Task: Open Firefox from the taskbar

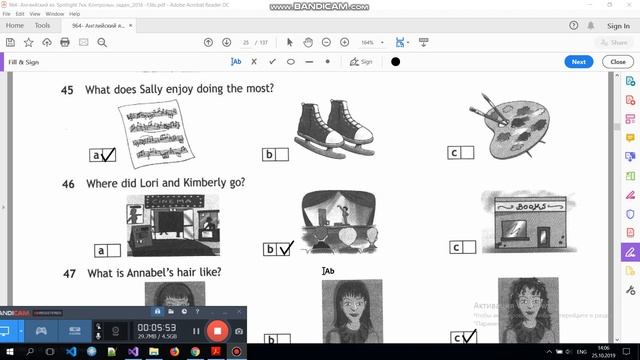Action: (x=174, y=351)
